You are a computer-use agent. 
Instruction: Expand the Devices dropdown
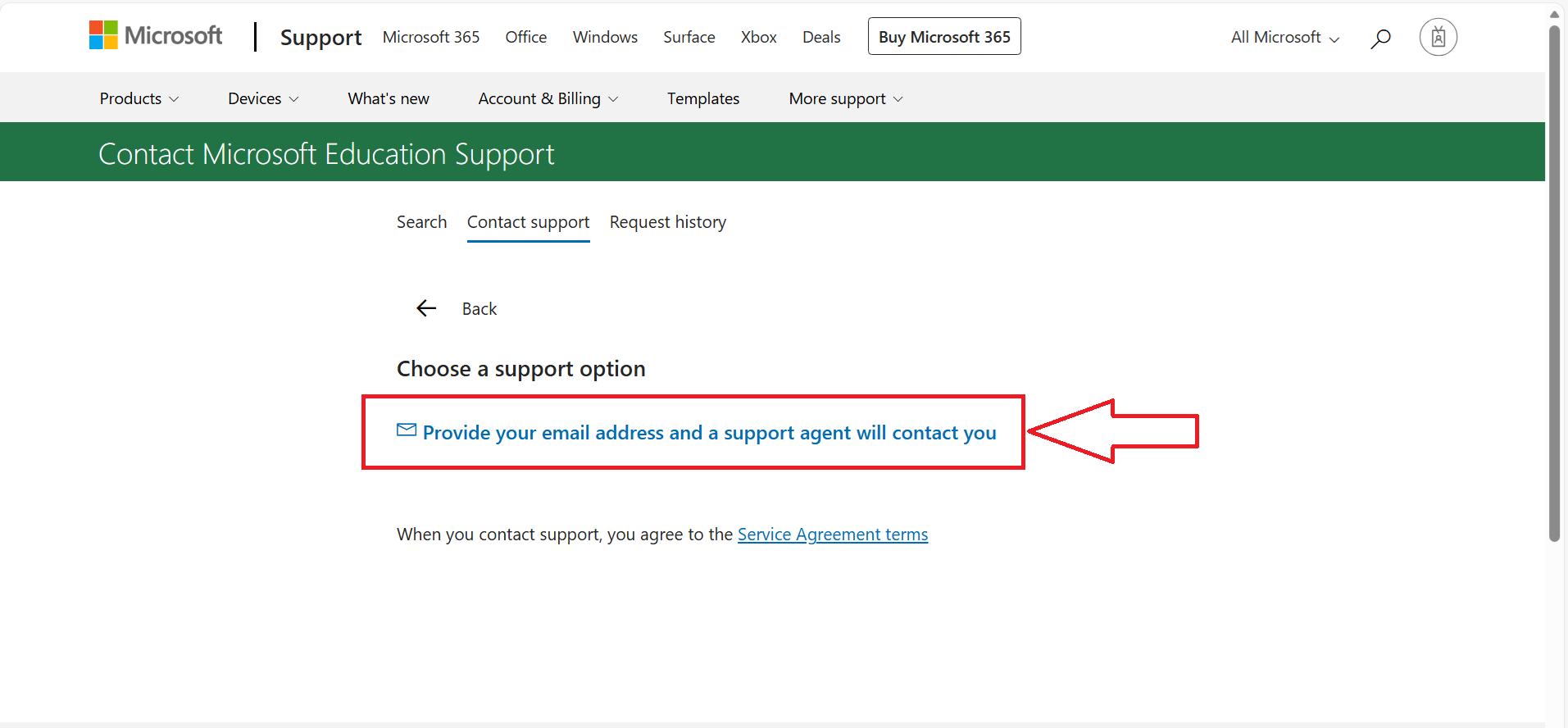tap(263, 98)
